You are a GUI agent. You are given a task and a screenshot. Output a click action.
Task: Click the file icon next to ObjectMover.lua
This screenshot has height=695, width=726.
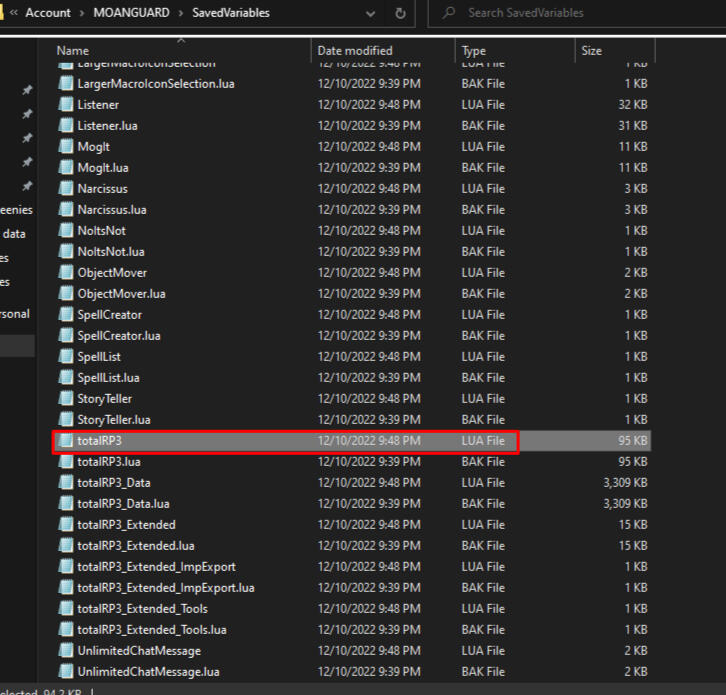pyautogui.click(x=66, y=294)
